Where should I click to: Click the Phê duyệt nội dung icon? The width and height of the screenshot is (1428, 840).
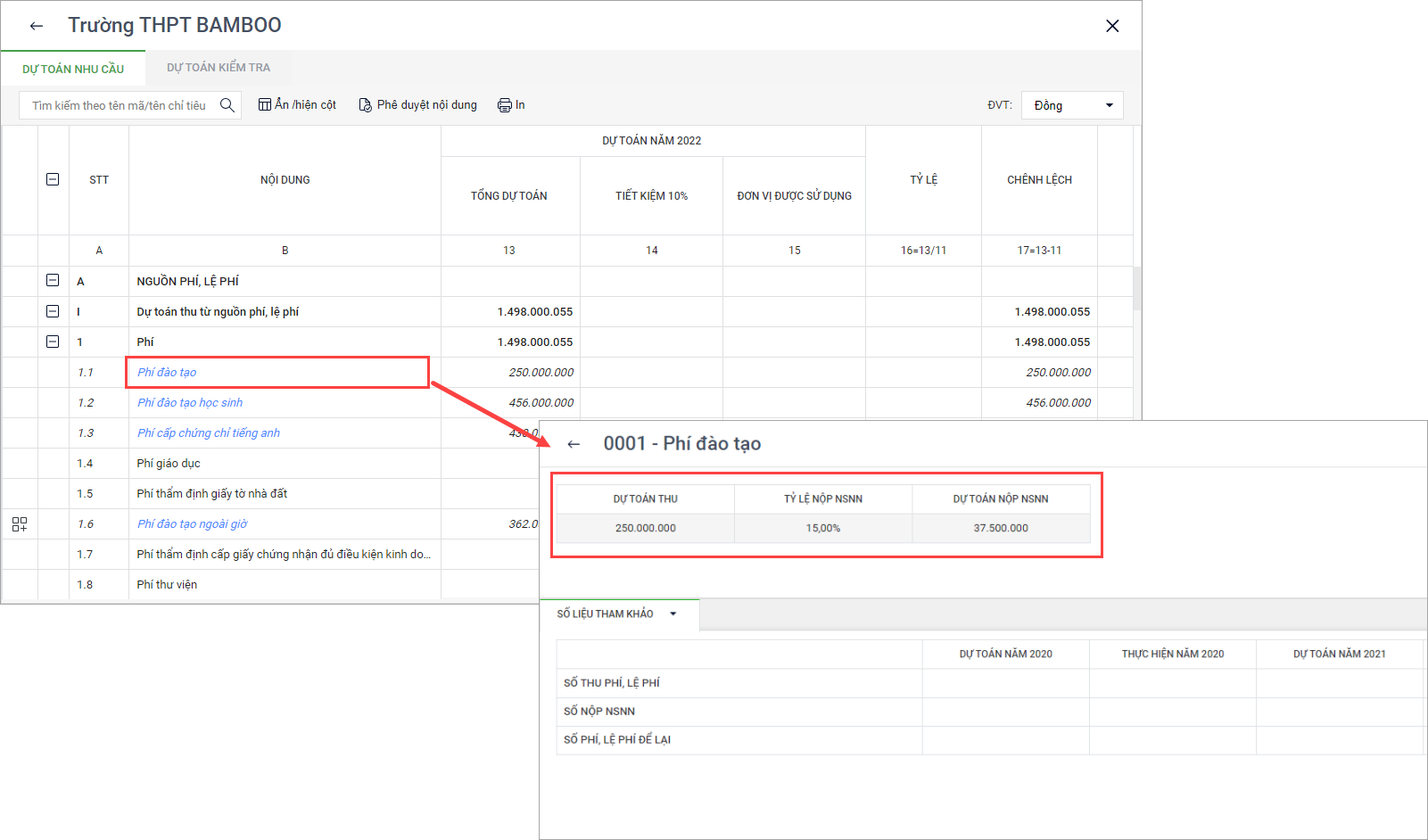365,105
